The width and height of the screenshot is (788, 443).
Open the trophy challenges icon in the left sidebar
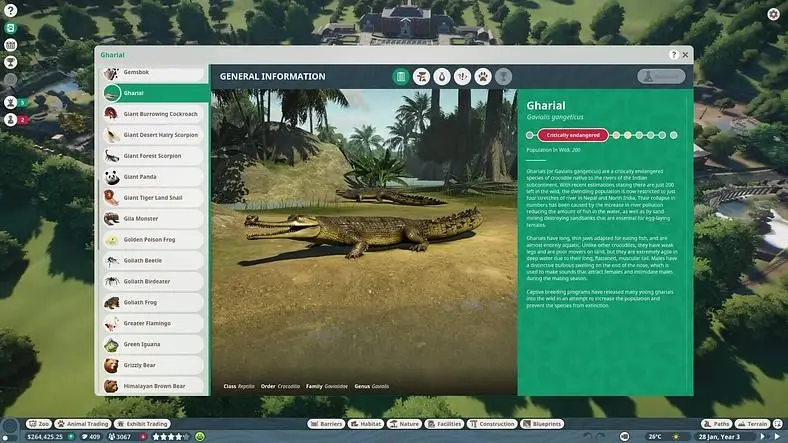tap(10, 62)
